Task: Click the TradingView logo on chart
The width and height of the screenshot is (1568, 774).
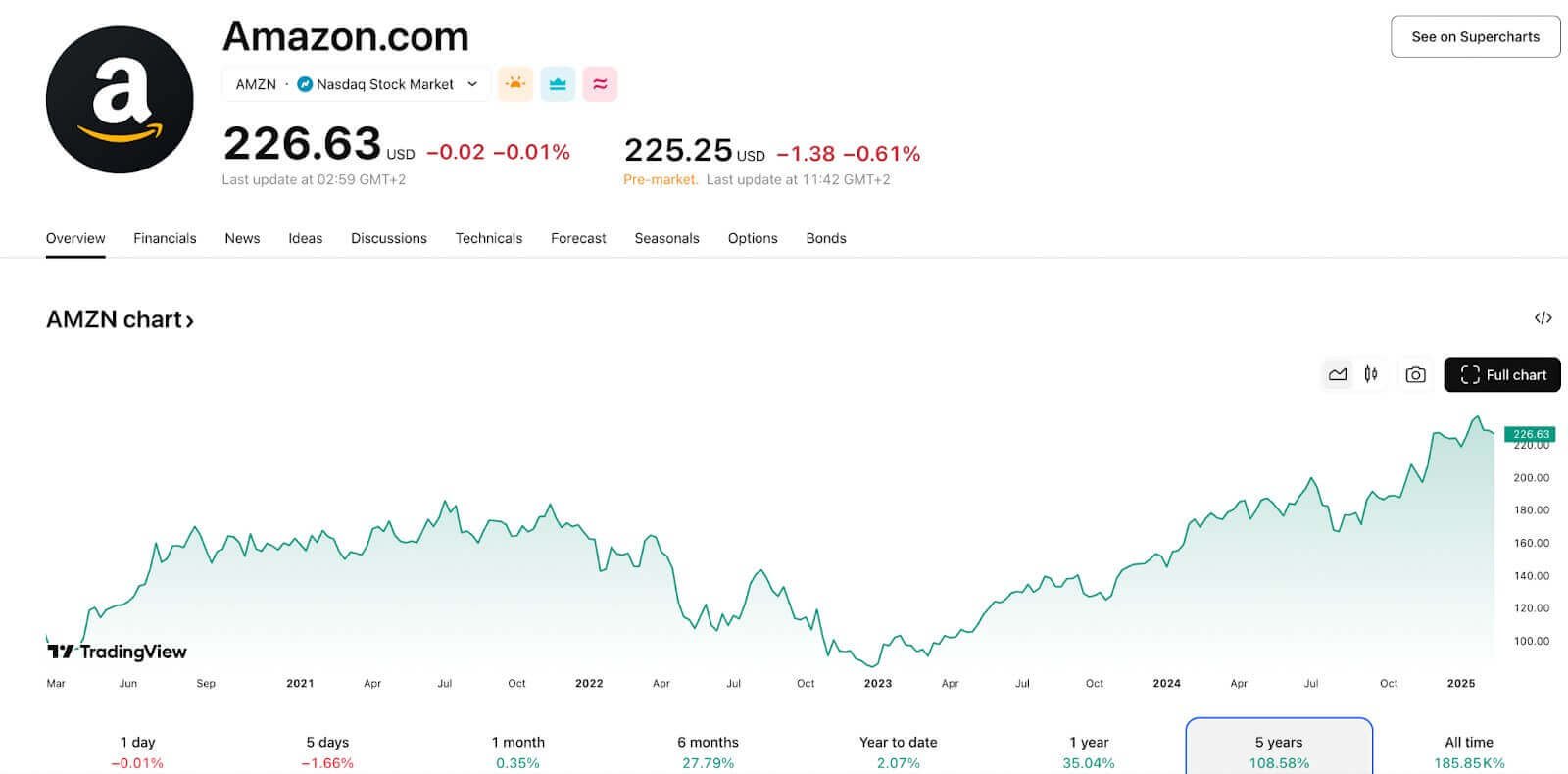Action: point(117,652)
